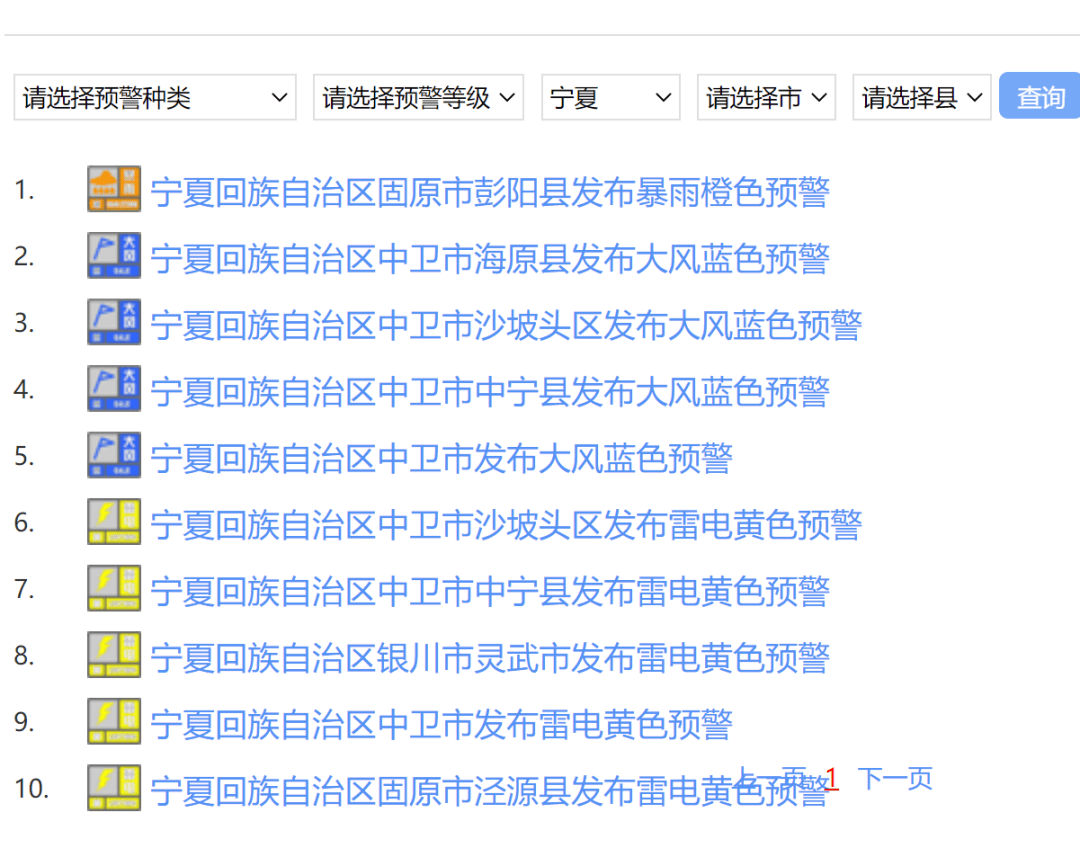The image size is (1080, 857).
Task: Click the gale icon on the Zhongwei City warning row
Action: coord(113,454)
